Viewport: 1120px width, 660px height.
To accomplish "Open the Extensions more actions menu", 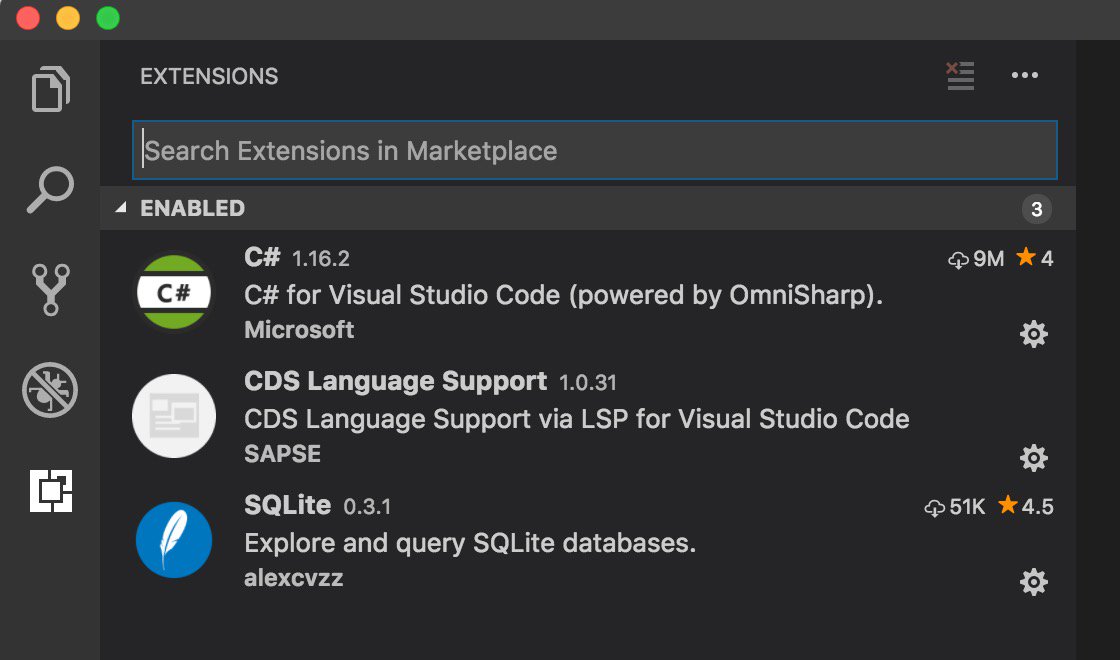I will click(x=1024, y=75).
